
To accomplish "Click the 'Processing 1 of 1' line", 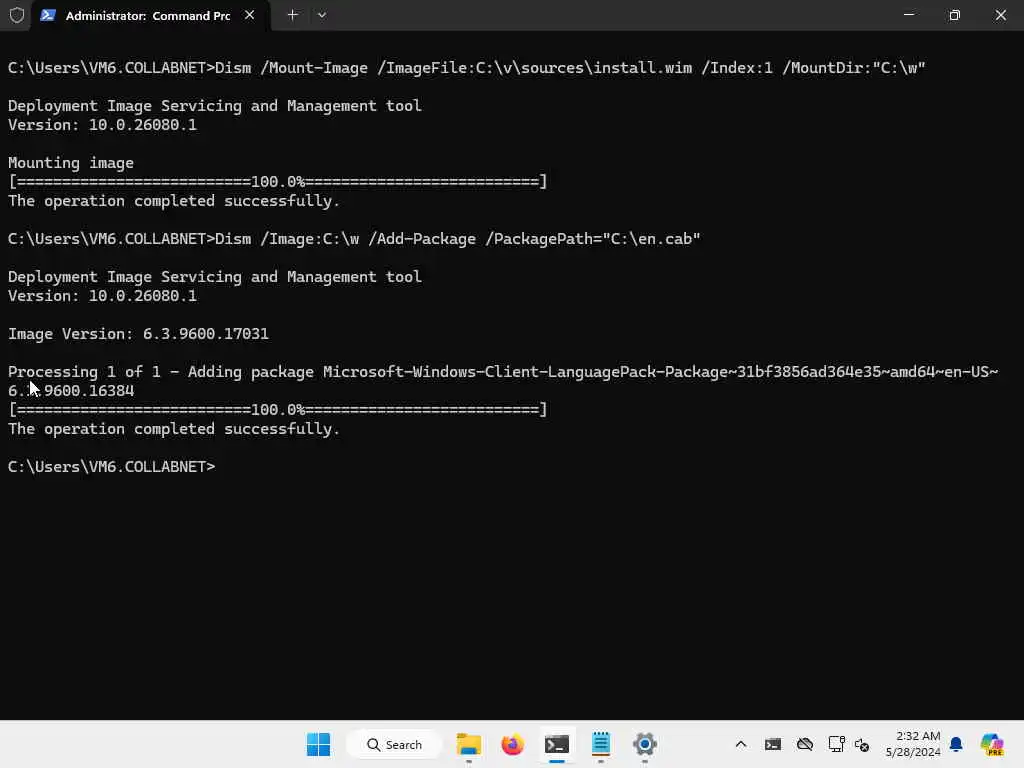I will click(x=503, y=372).
